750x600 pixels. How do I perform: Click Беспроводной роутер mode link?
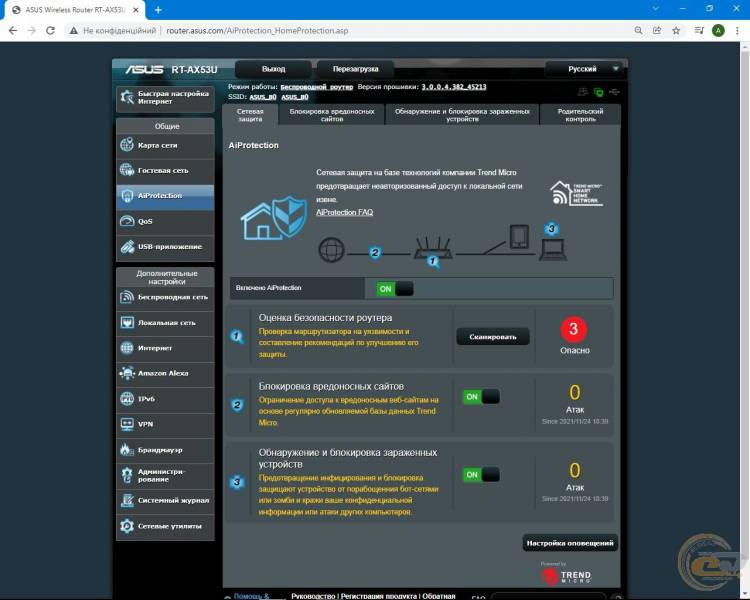click(317, 87)
